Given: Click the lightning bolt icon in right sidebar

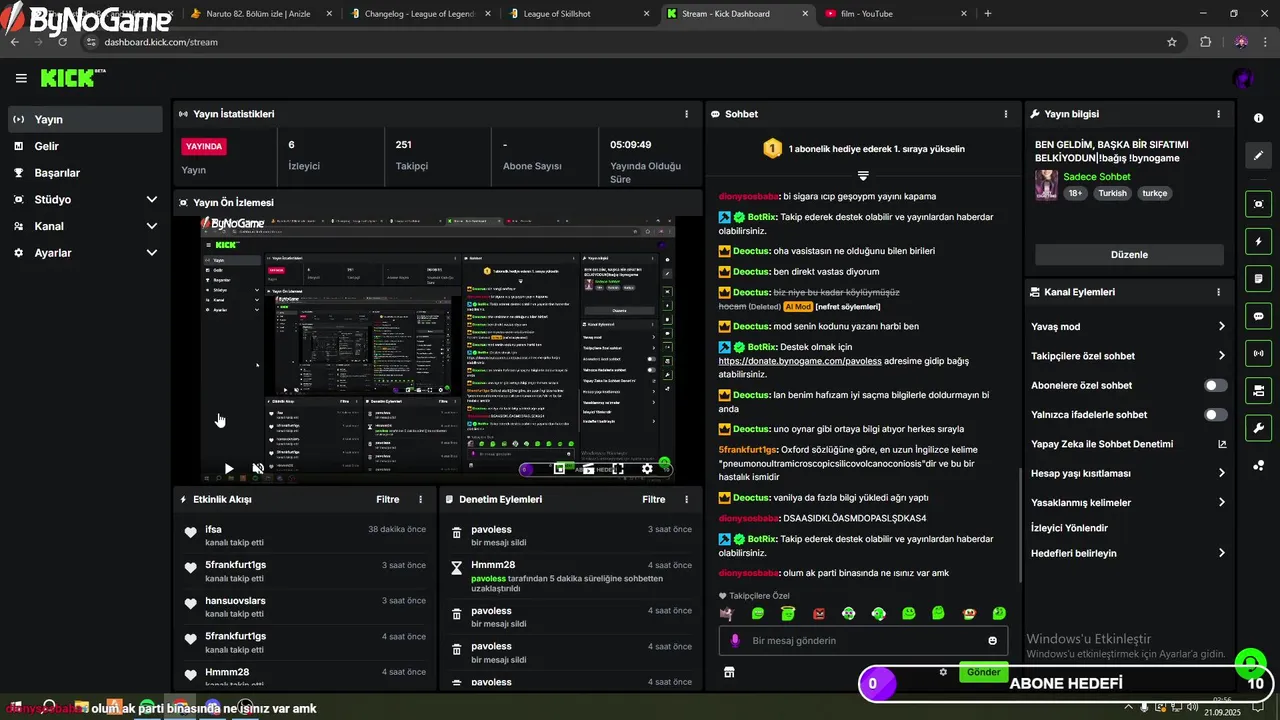Looking at the screenshot, I should pos(1258,241).
